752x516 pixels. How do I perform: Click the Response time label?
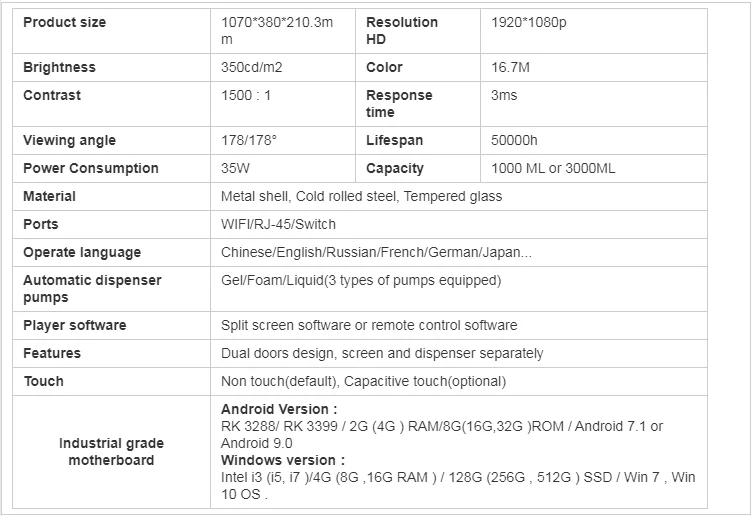tap(399, 103)
